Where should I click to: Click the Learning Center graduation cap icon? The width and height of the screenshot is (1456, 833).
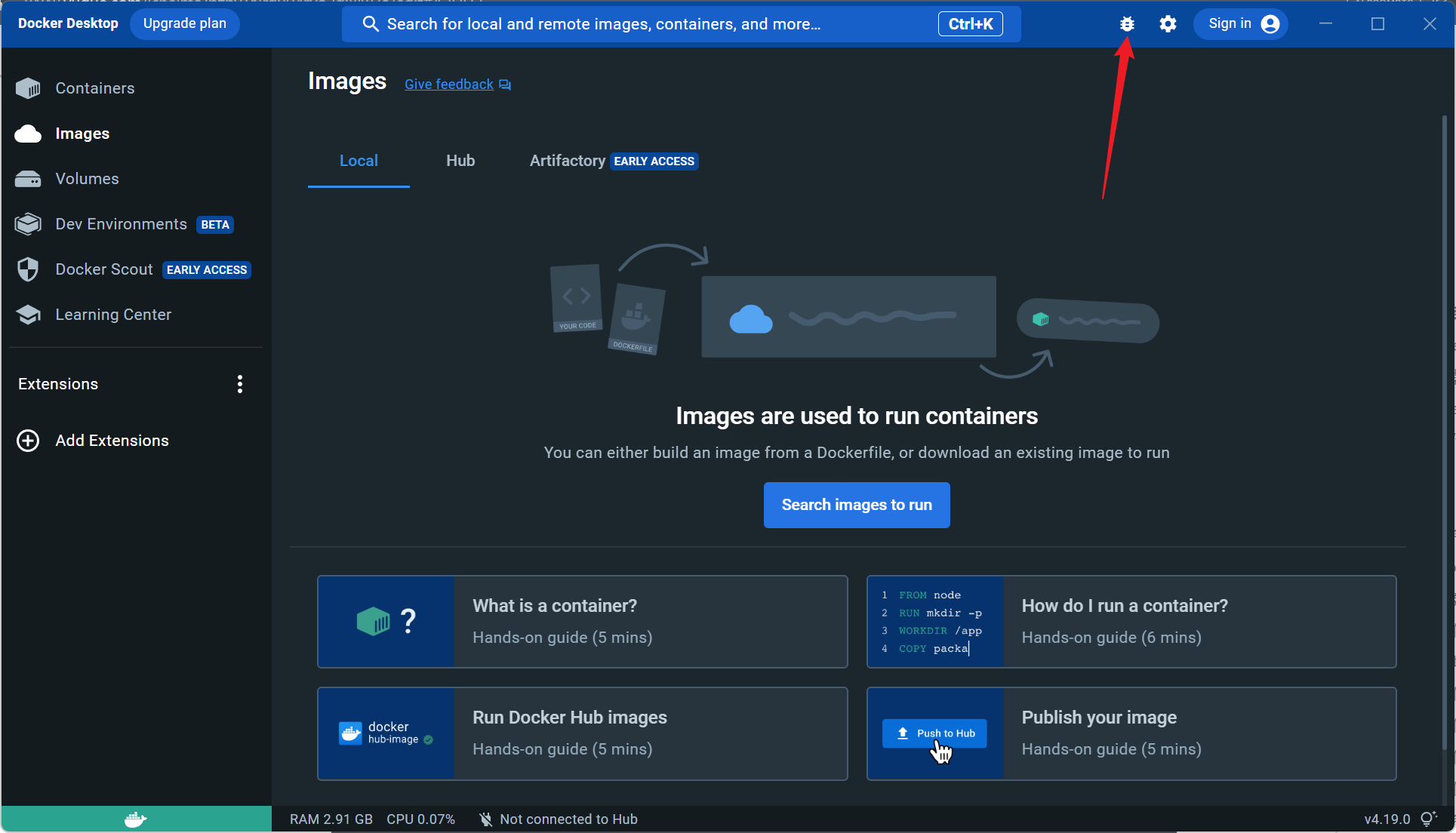[28, 315]
